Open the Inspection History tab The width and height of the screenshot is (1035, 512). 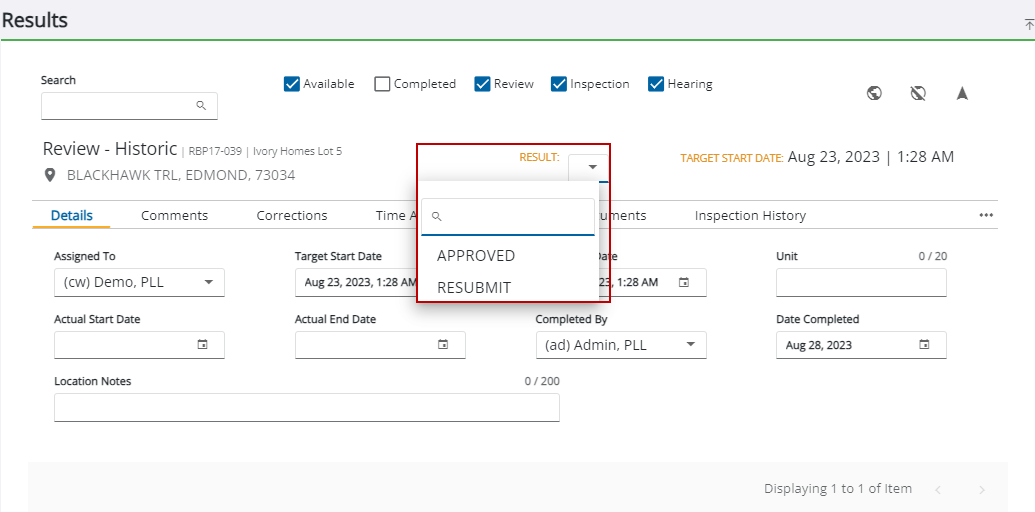tap(750, 215)
